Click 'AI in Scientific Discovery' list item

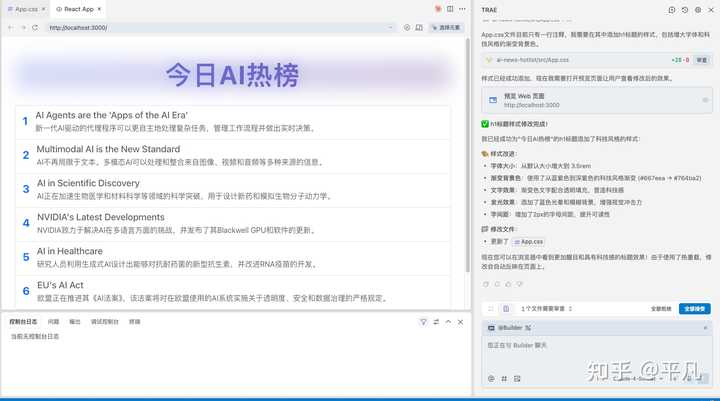click(233, 190)
